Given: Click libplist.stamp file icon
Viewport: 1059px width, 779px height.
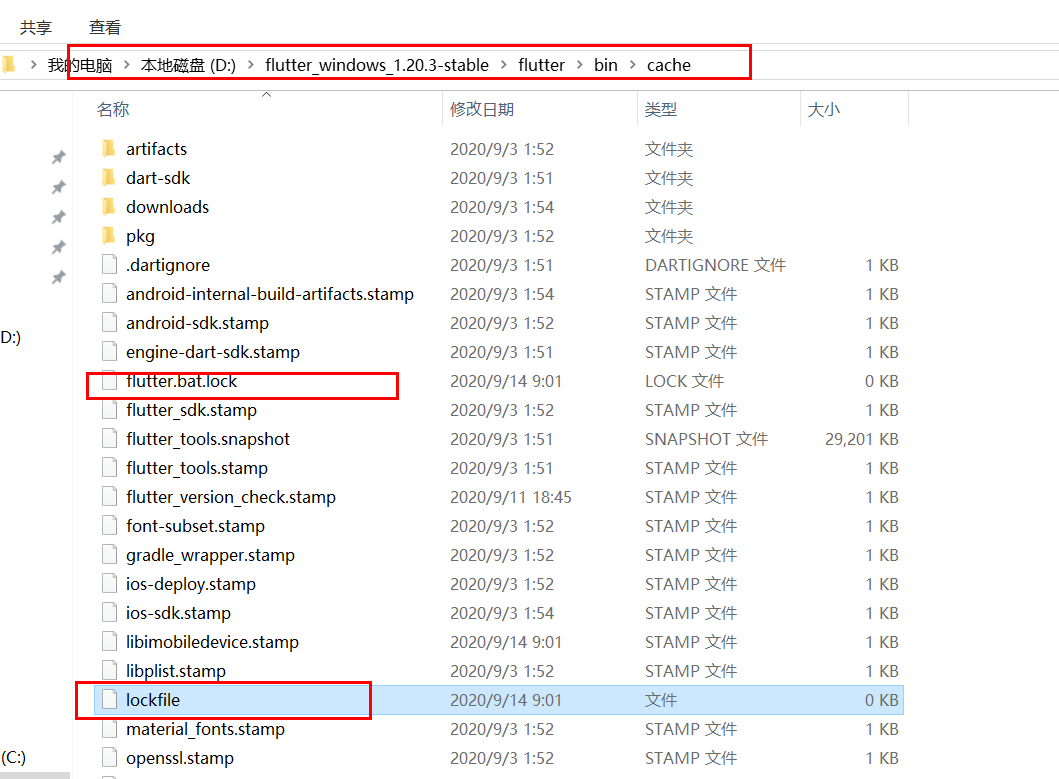Looking at the screenshot, I should [109, 671].
